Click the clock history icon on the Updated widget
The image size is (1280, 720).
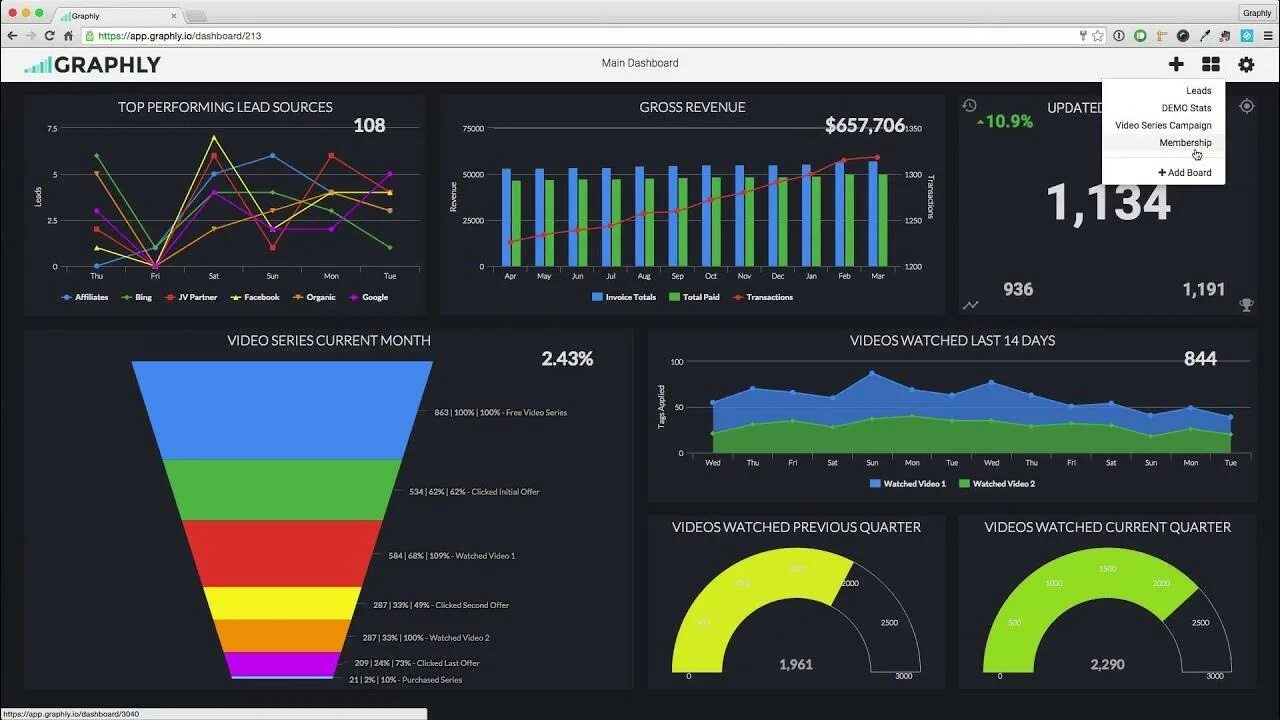point(969,105)
